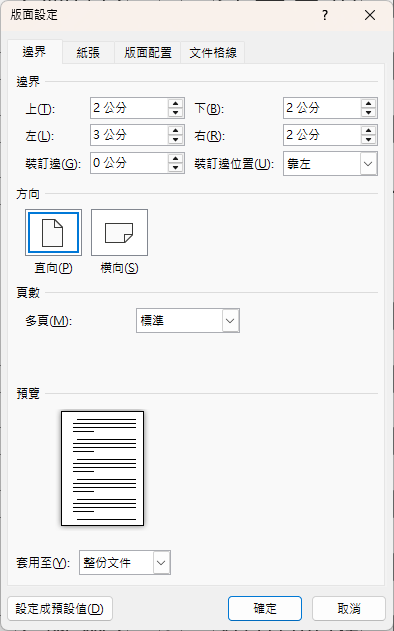Open the 版面配置 tab
This screenshot has width=394, height=631.
(x=148, y=53)
